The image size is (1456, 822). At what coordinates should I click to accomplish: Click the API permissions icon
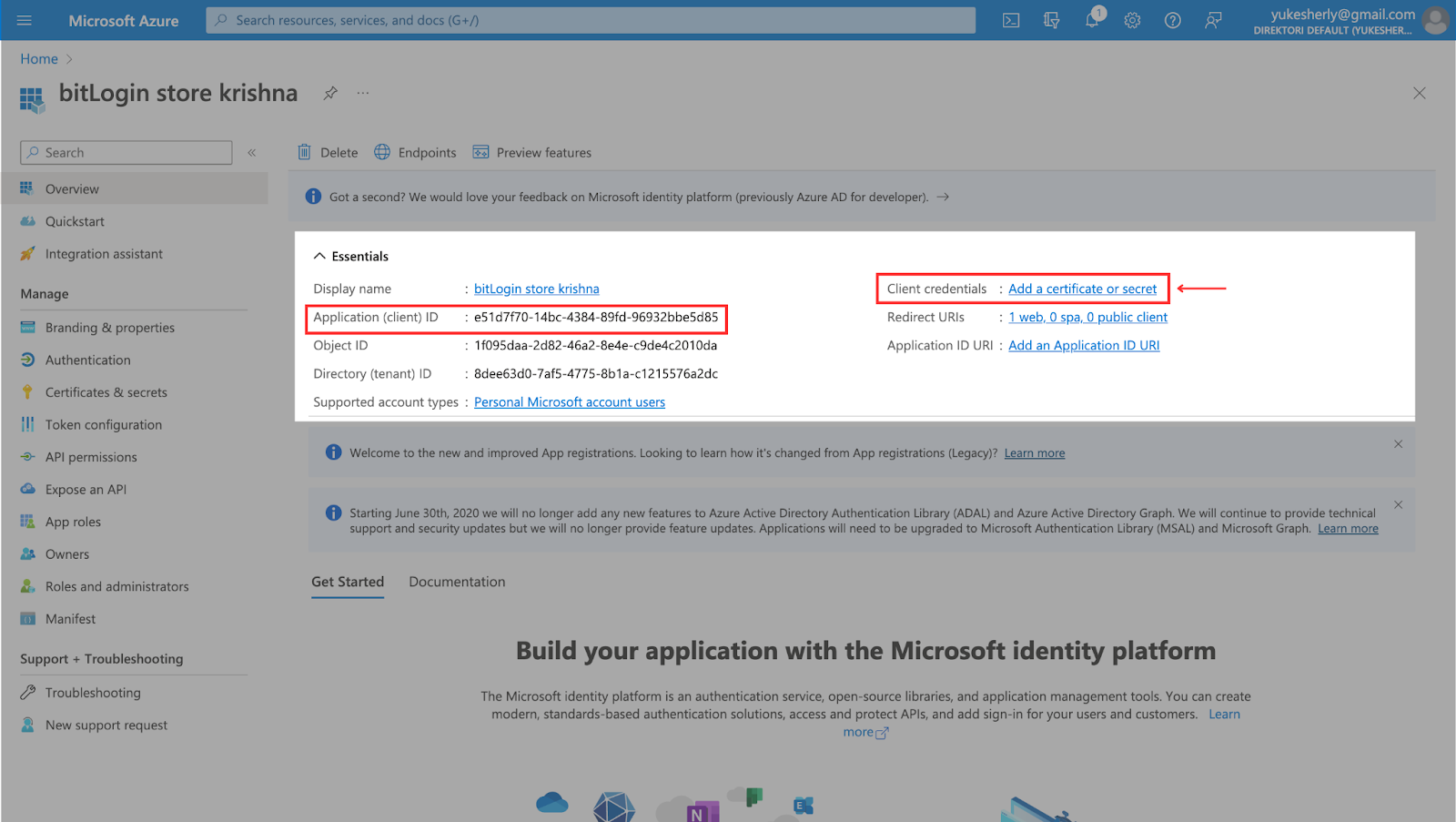[x=28, y=457]
